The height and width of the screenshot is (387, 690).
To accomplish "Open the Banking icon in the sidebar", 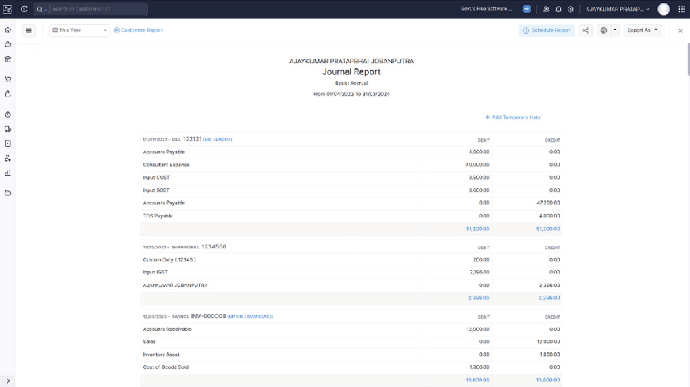I will 8,59.
